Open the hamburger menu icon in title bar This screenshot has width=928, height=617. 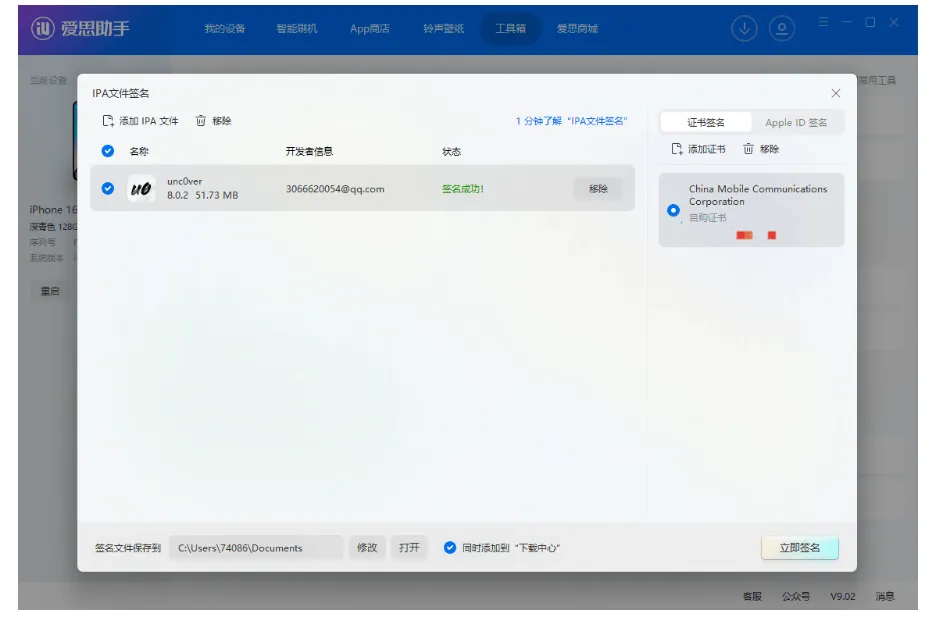pos(823,22)
